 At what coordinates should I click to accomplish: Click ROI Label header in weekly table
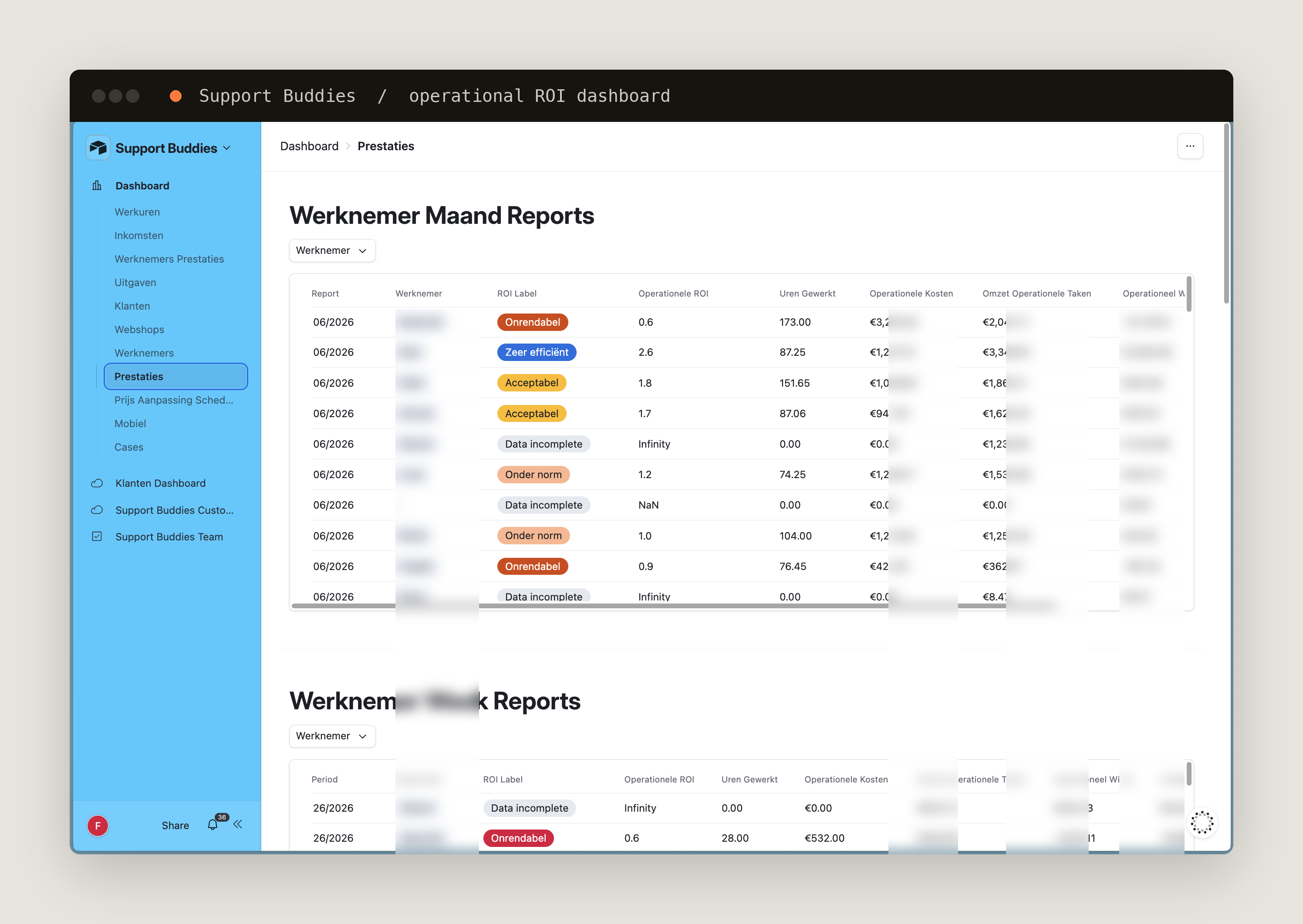click(503, 779)
